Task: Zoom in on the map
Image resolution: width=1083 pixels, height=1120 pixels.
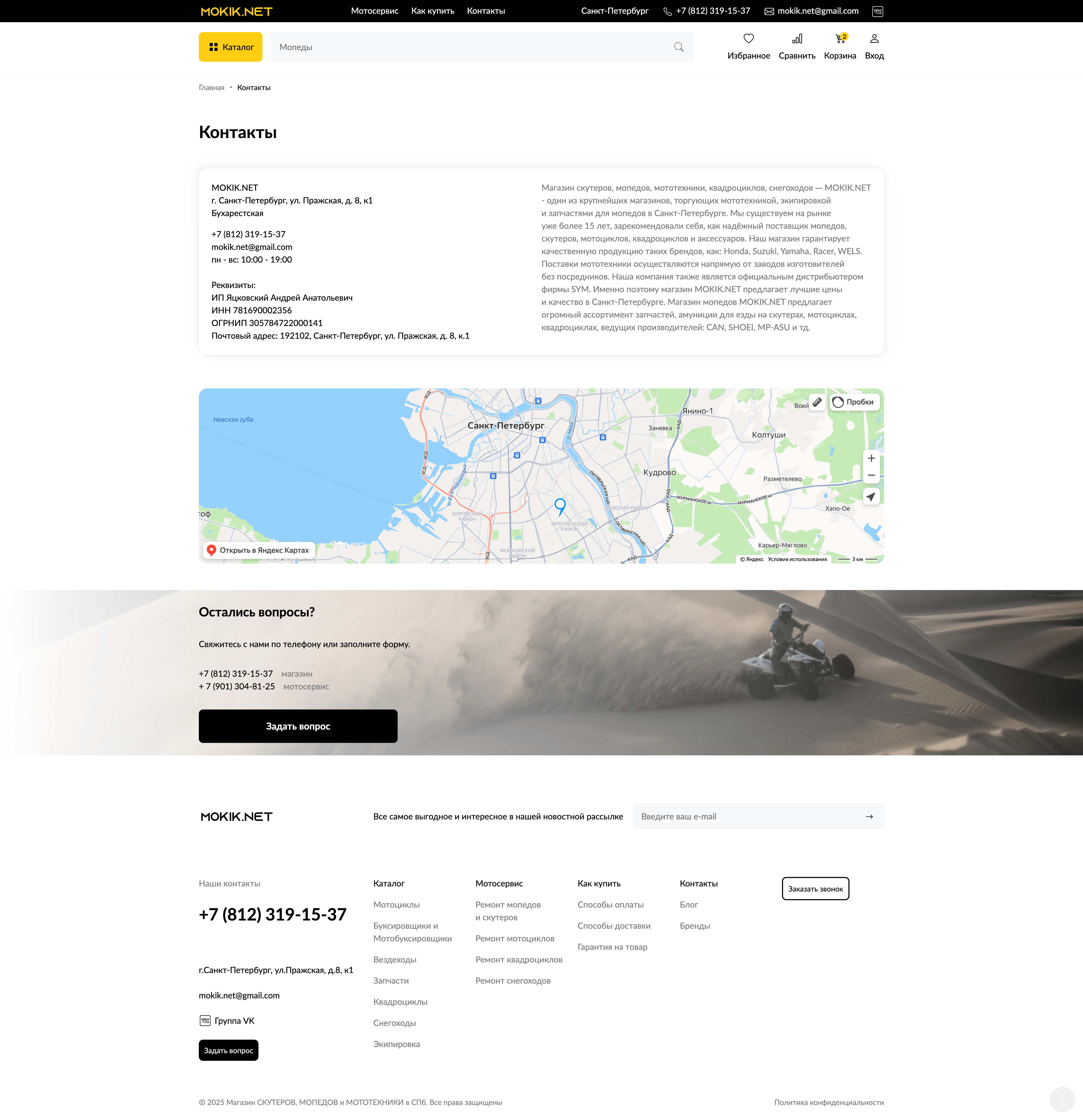Action: 871,458
